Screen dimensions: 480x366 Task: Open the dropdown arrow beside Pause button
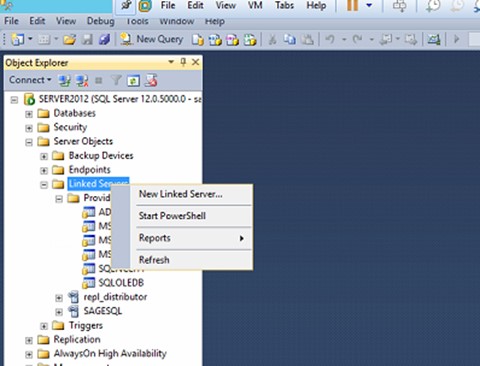(x=369, y=5)
